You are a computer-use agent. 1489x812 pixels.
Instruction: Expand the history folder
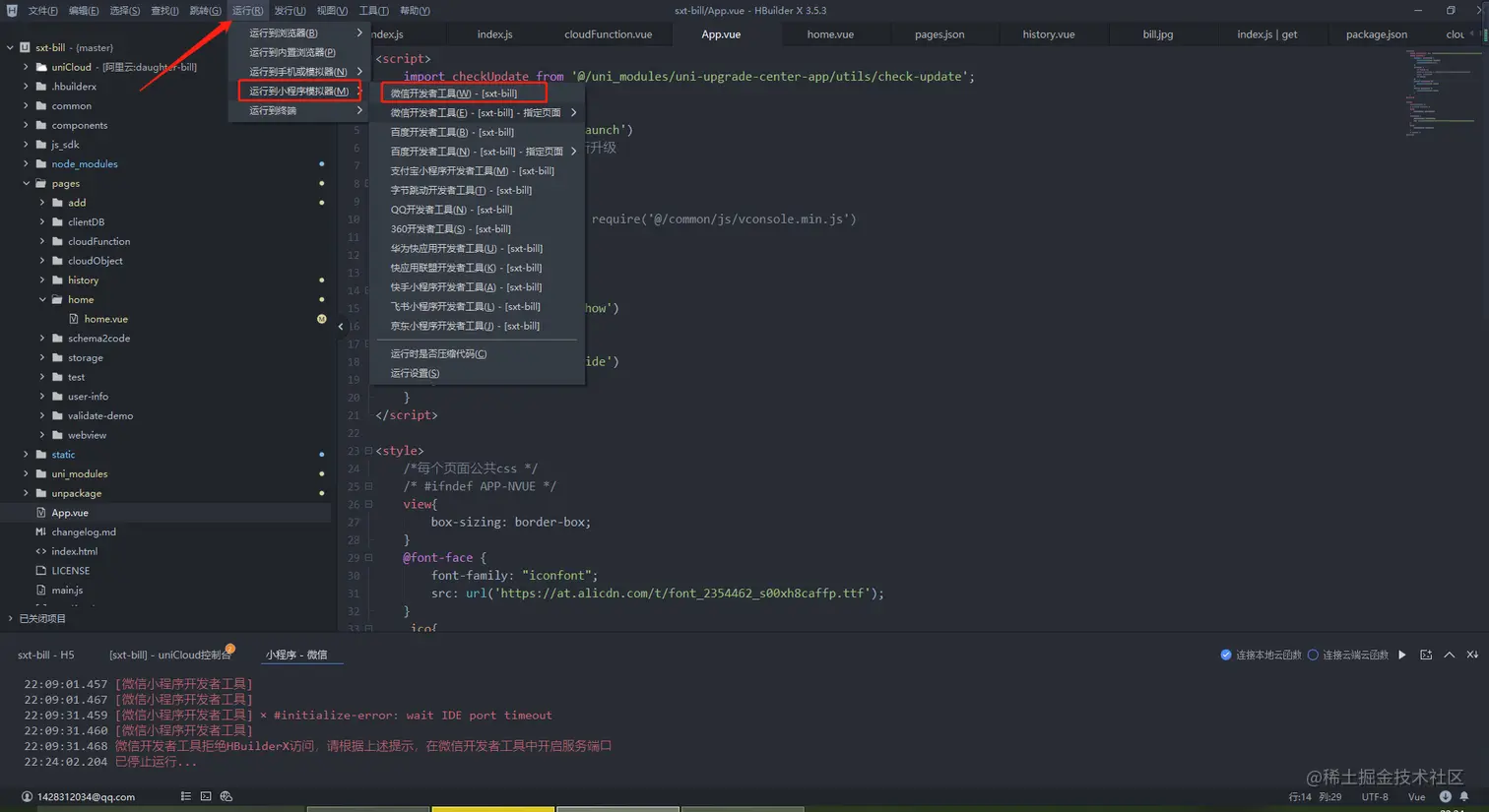(42, 281)
